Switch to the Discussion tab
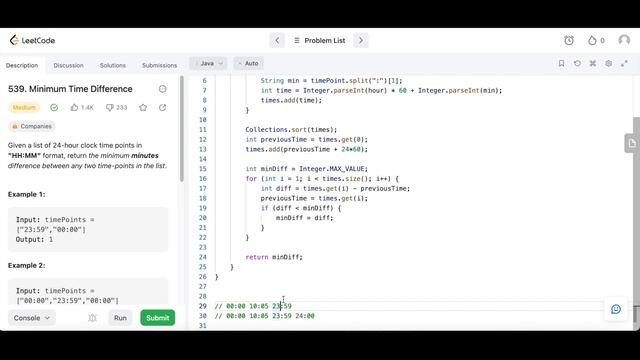This screenshot has height=360, width=640. 68,65
